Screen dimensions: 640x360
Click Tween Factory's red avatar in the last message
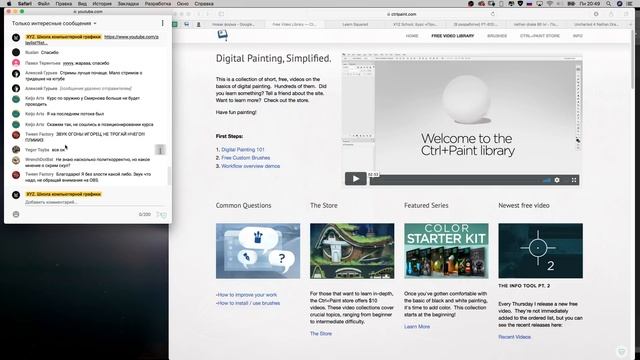point(16,175)
